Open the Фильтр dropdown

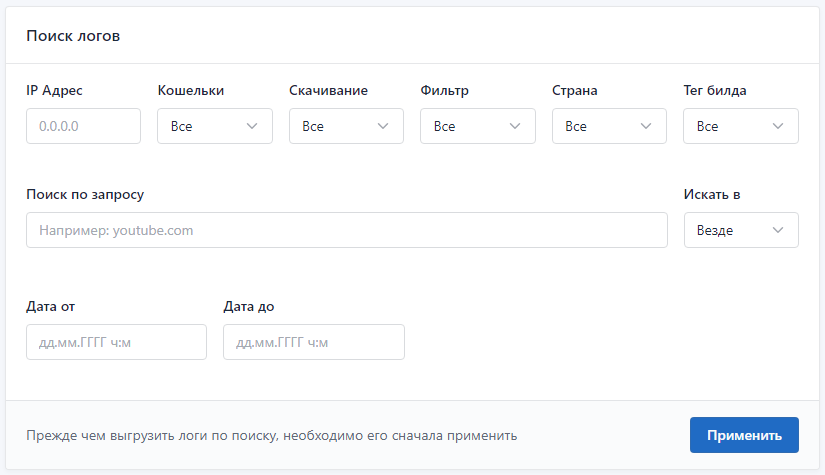pos(478,126)
